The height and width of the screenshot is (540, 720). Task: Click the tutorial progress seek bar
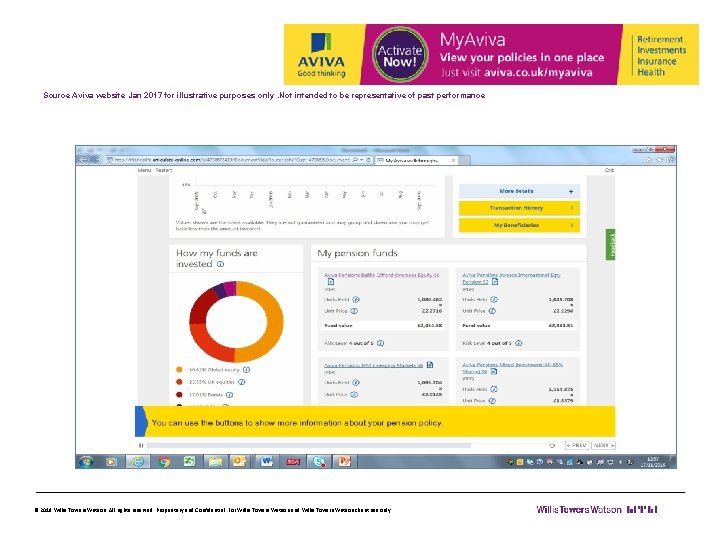coord(345,445)
